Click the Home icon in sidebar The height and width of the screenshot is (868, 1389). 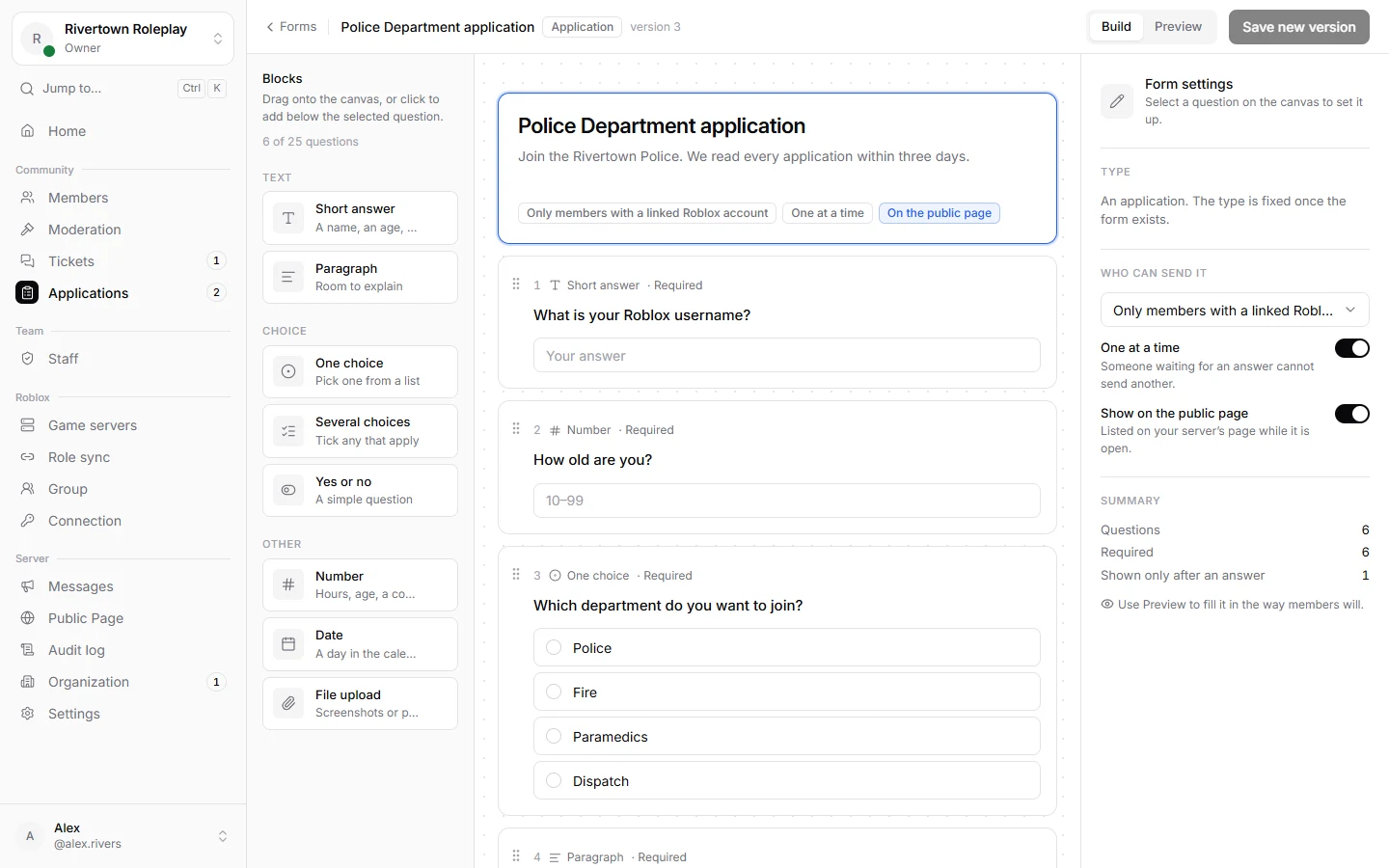28,131
